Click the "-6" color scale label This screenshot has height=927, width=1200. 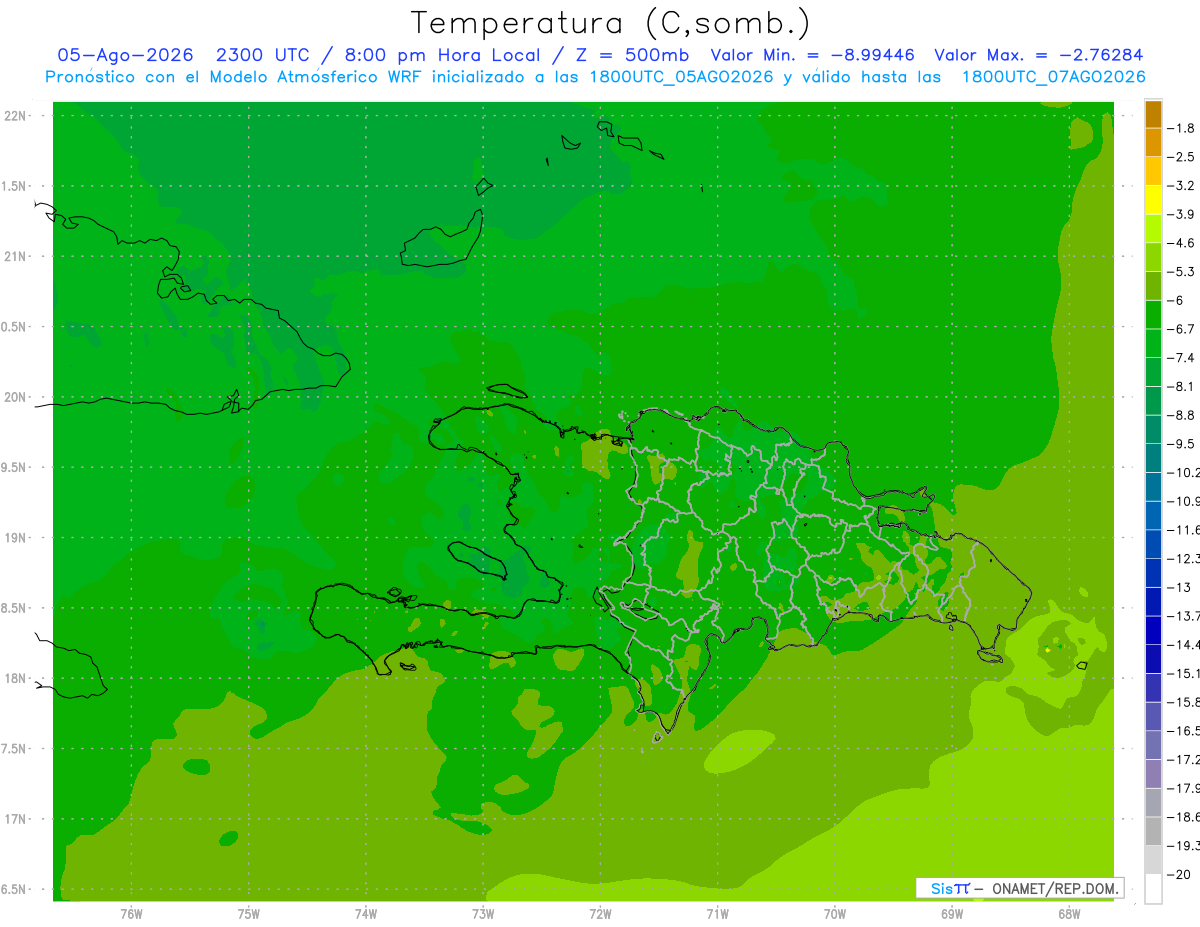(x=1176, y=300)
